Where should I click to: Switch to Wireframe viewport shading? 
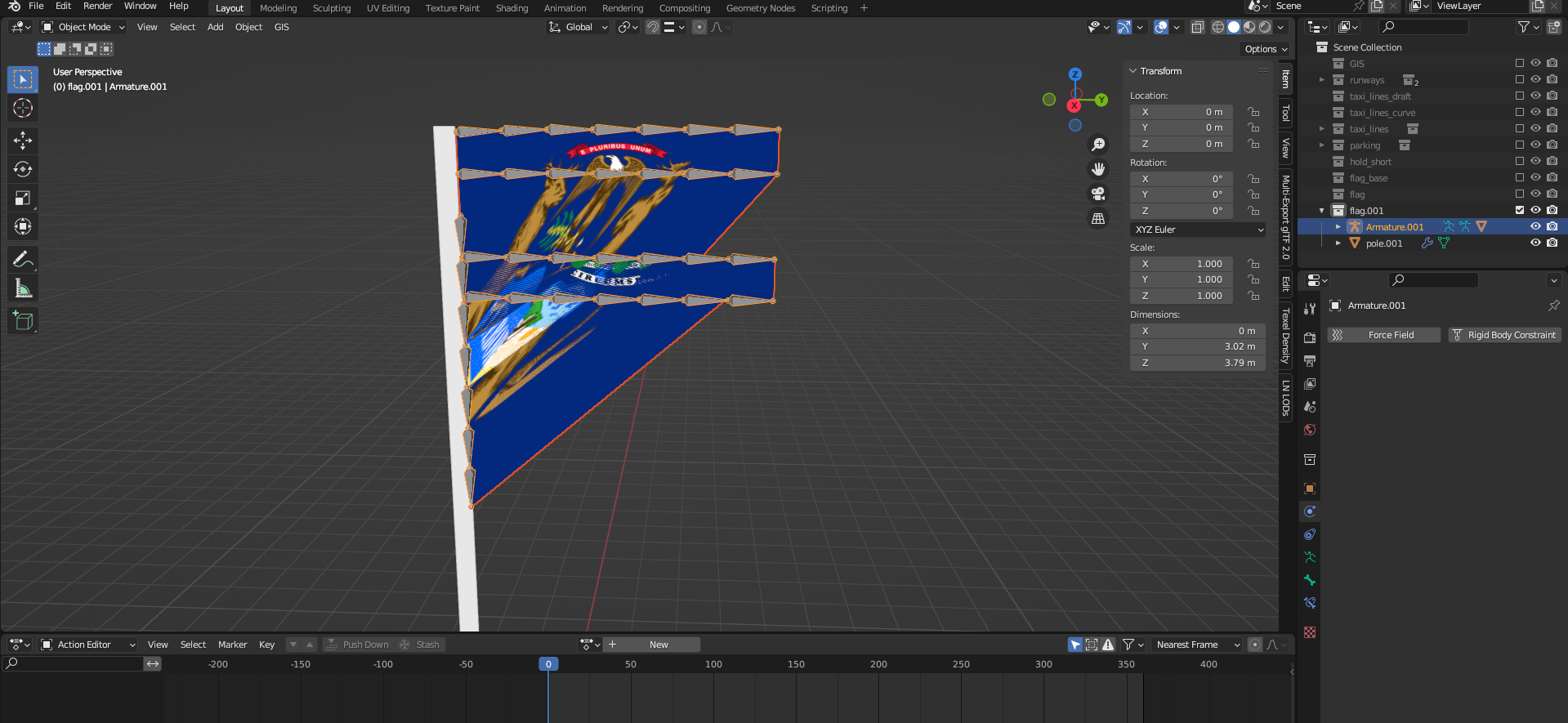1218,27
